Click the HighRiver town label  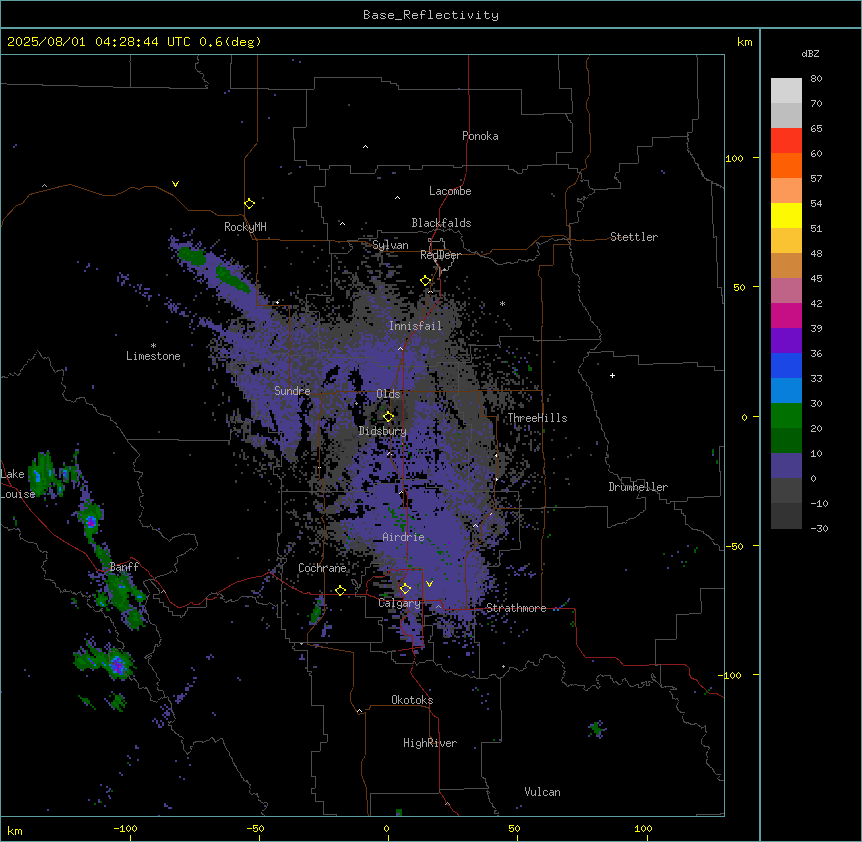coord(430,743)
